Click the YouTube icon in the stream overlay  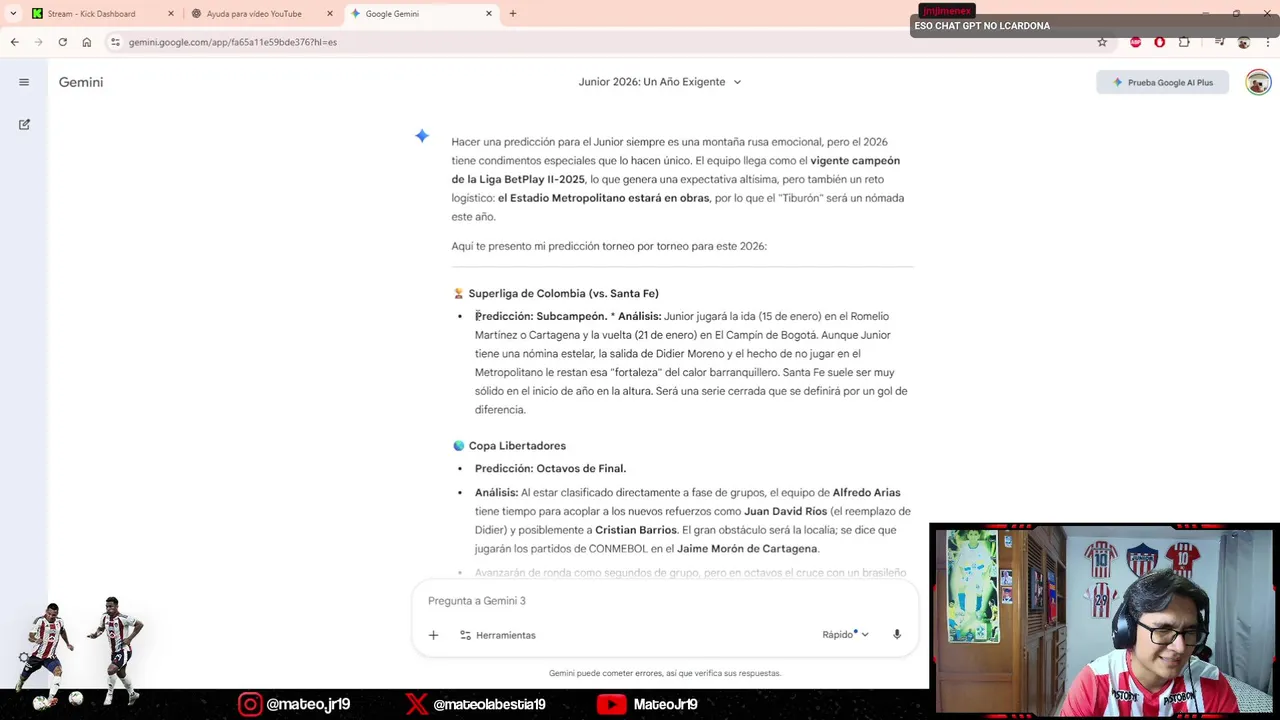611,704
